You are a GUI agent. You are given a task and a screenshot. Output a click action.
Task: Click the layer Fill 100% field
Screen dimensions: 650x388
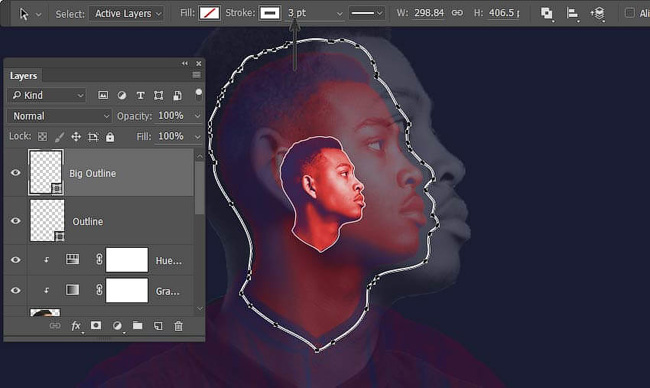tap(171, 136)
